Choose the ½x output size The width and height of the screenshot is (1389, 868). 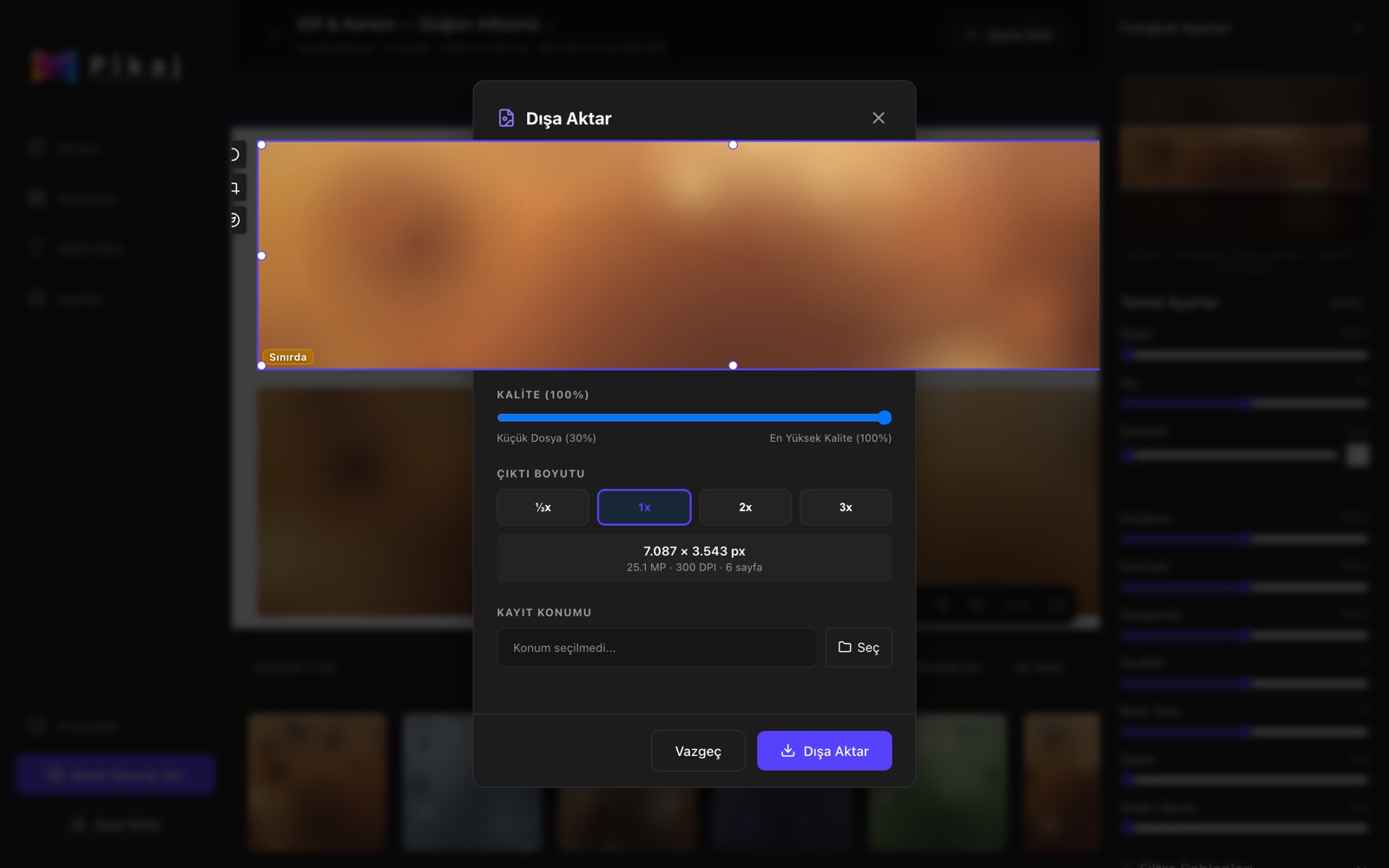point(543,507)
